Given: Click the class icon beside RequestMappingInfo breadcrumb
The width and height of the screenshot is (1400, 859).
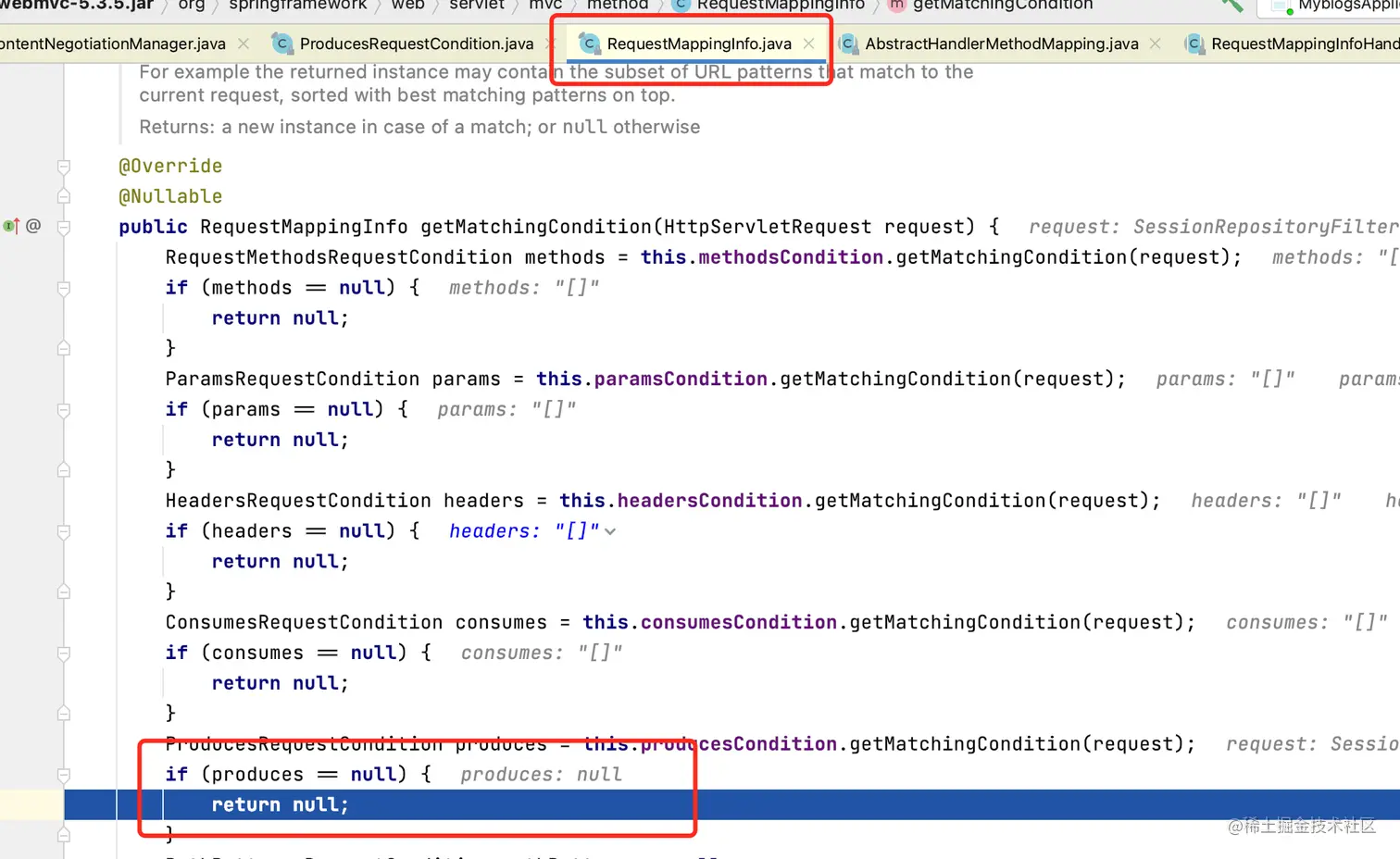Looking at the screenshot, I should 679,6.
